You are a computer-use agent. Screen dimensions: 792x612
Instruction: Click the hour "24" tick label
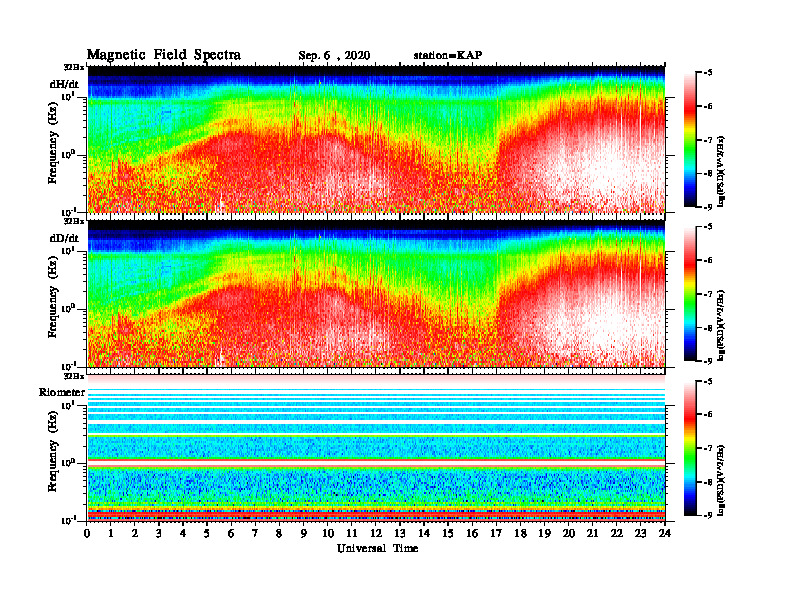click(664, 534)
